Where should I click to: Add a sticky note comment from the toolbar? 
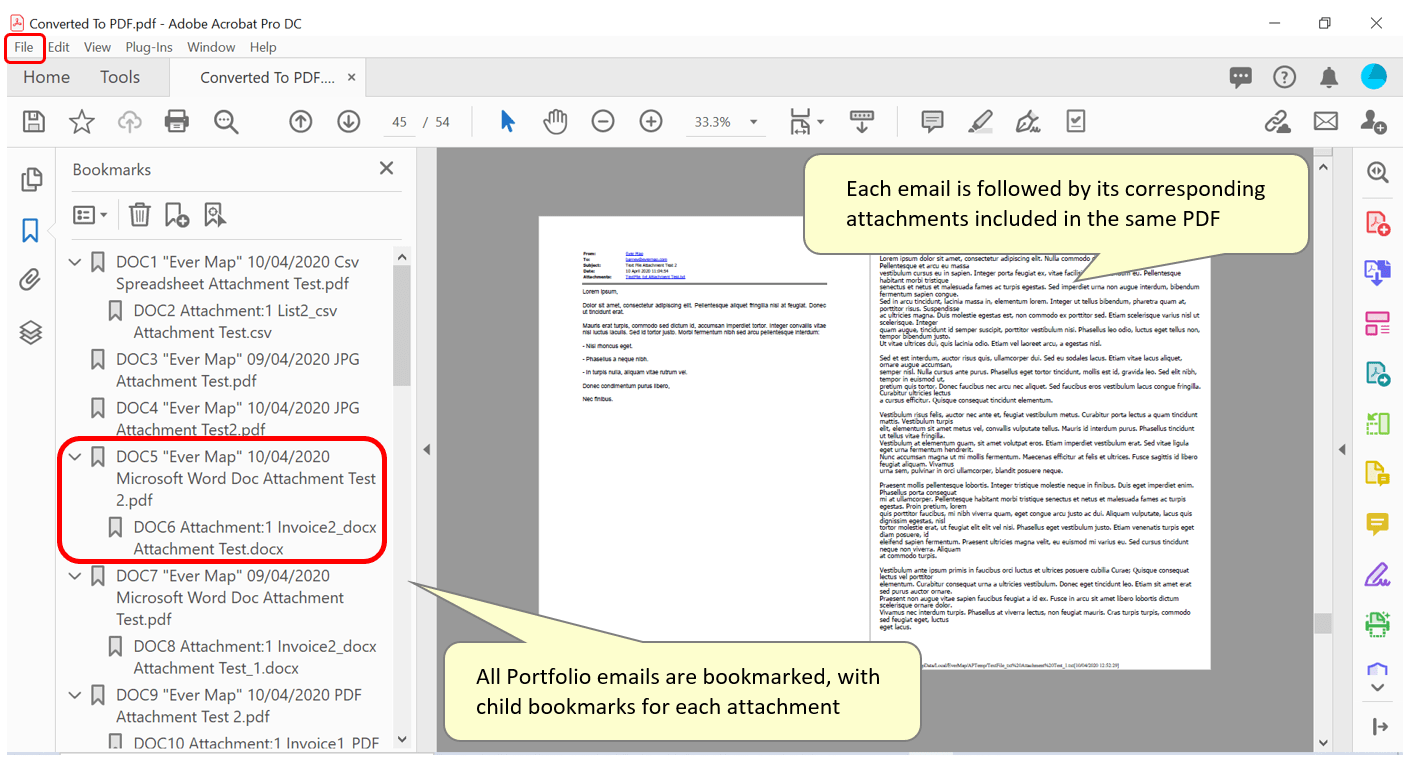pos(932,122)
